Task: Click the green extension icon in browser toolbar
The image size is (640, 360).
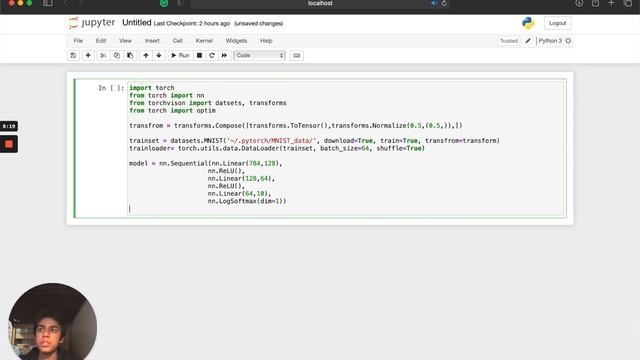Action: tap(164, 3)
